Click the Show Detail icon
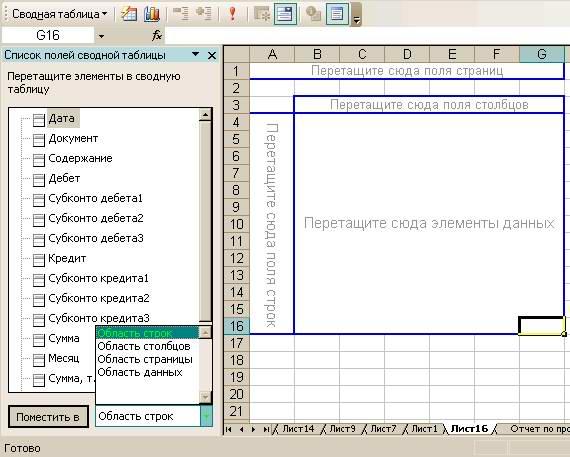Screen dimensions: 570x457 (x=204, y=14)
